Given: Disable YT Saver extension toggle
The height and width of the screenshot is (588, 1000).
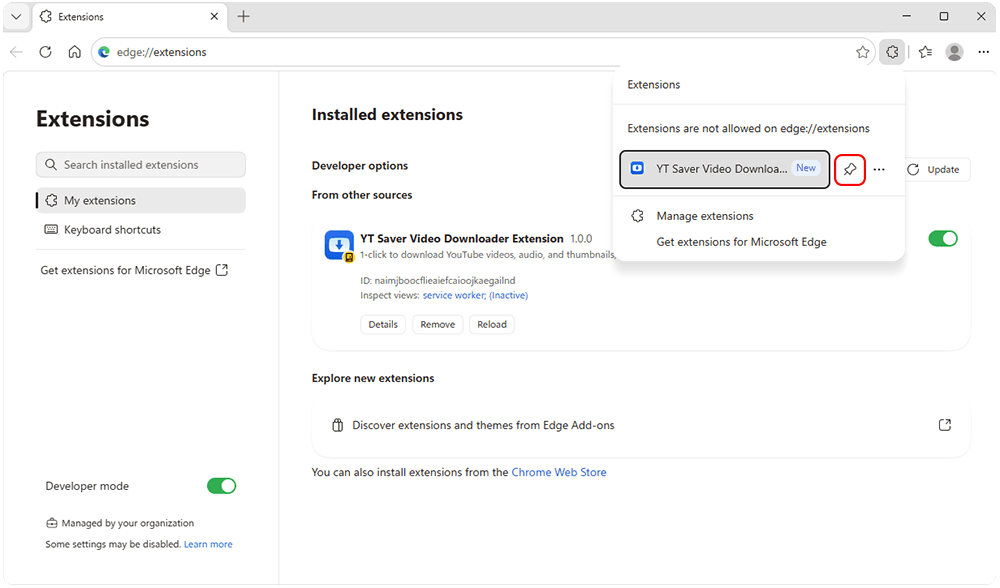Looking at the screenshot, I should click(943, 239).
